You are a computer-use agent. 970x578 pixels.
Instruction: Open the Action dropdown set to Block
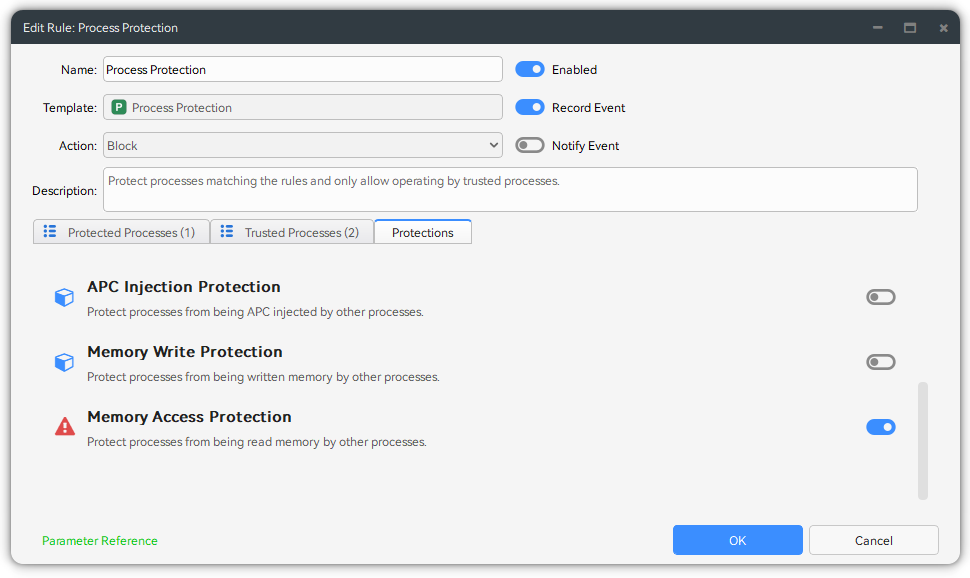coord(302,146)
